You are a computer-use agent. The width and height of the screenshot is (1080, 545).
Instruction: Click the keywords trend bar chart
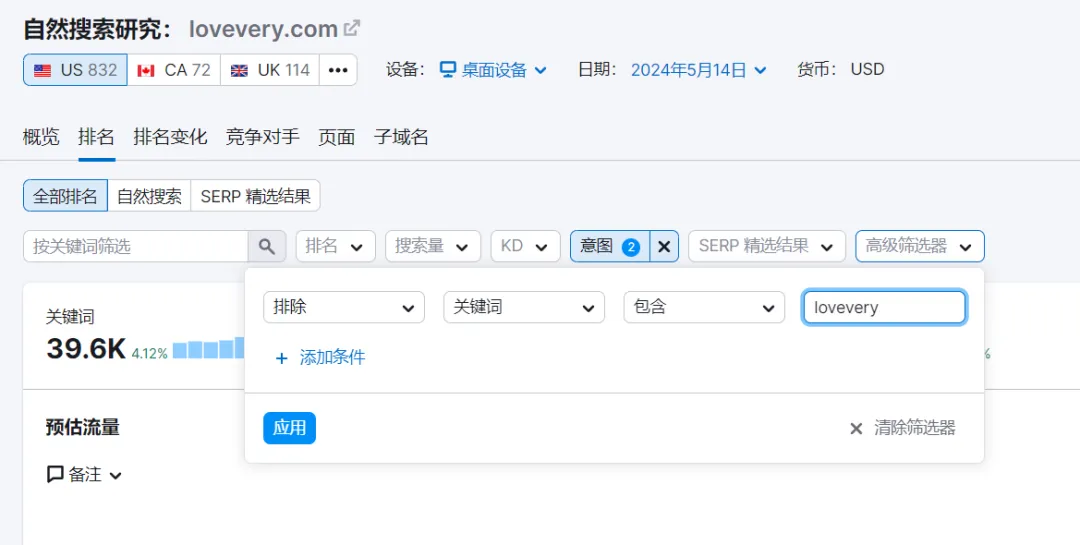point(209,348)
